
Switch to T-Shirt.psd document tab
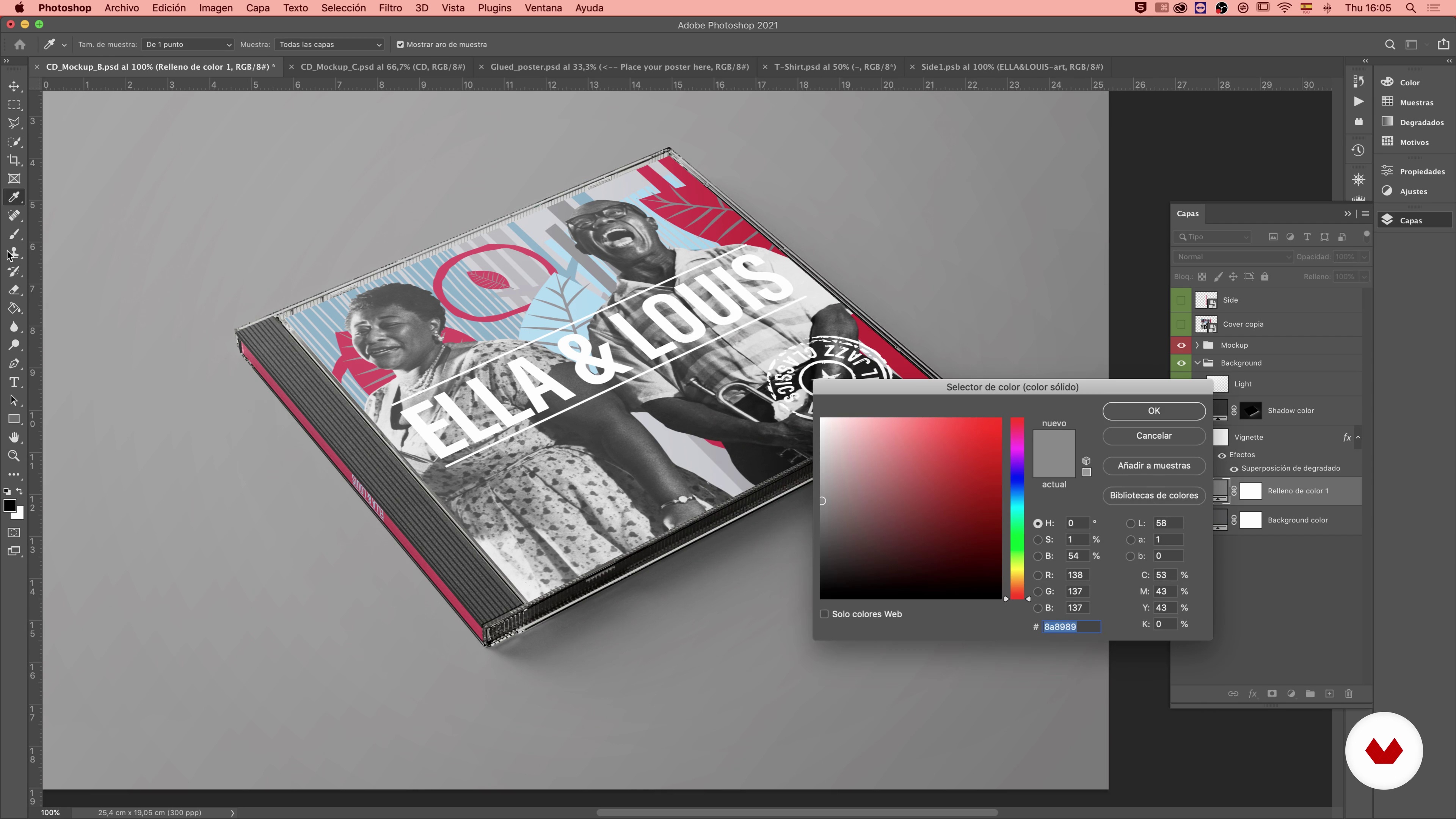pyautogui.click(x=835, y=67)
